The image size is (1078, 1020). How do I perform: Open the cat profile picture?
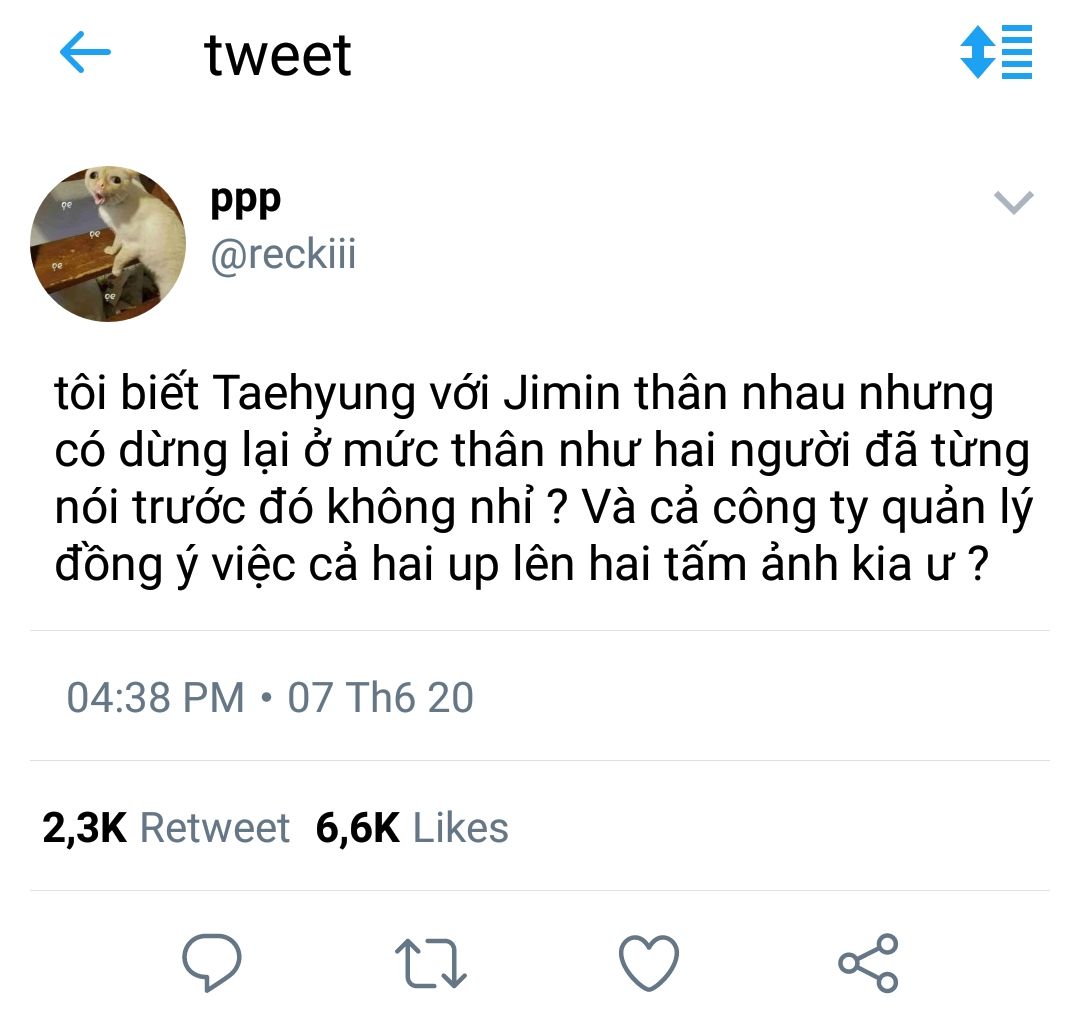(108, 243)
